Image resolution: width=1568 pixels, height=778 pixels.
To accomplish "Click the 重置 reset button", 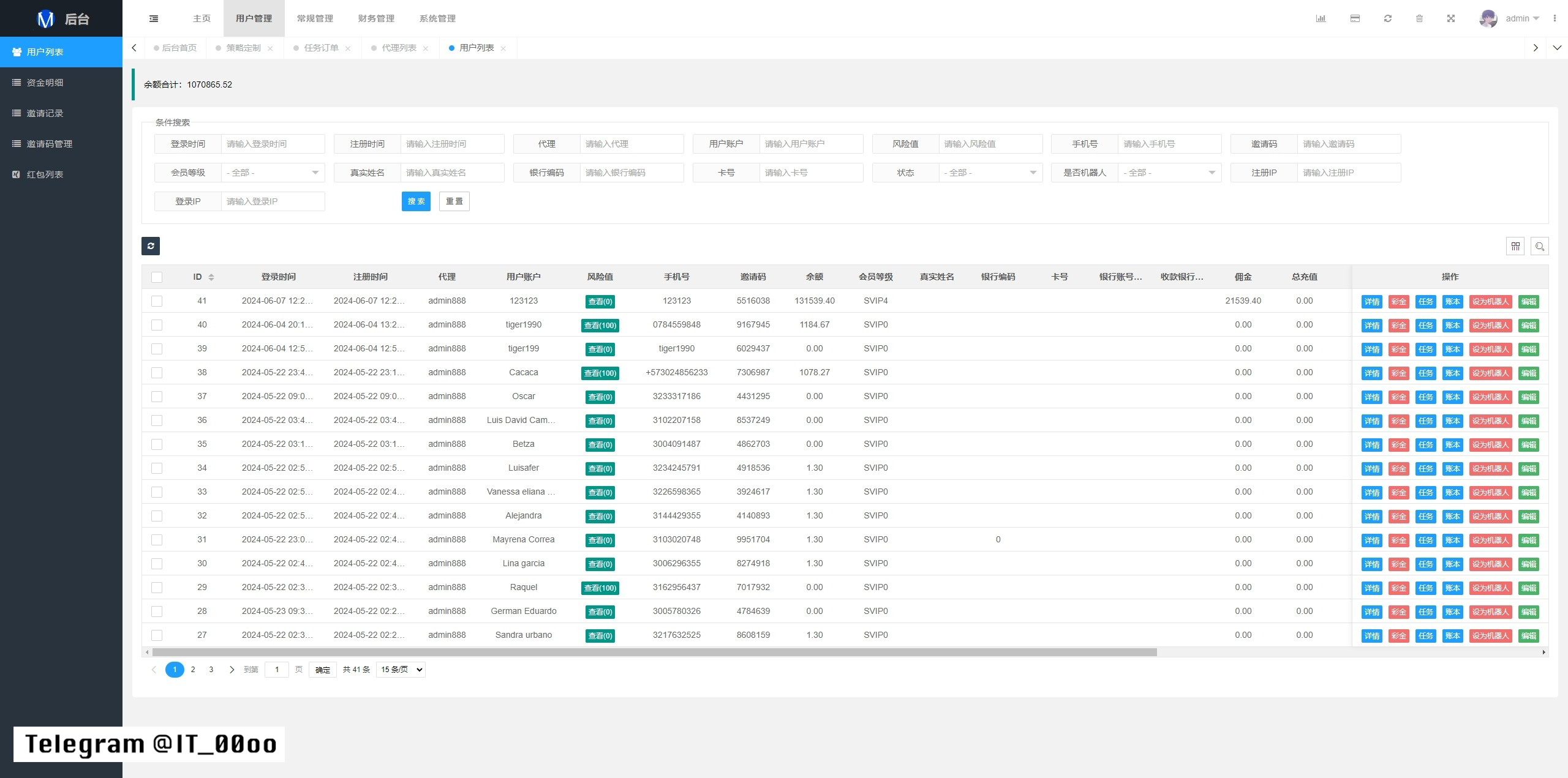I will click(454, 201).
